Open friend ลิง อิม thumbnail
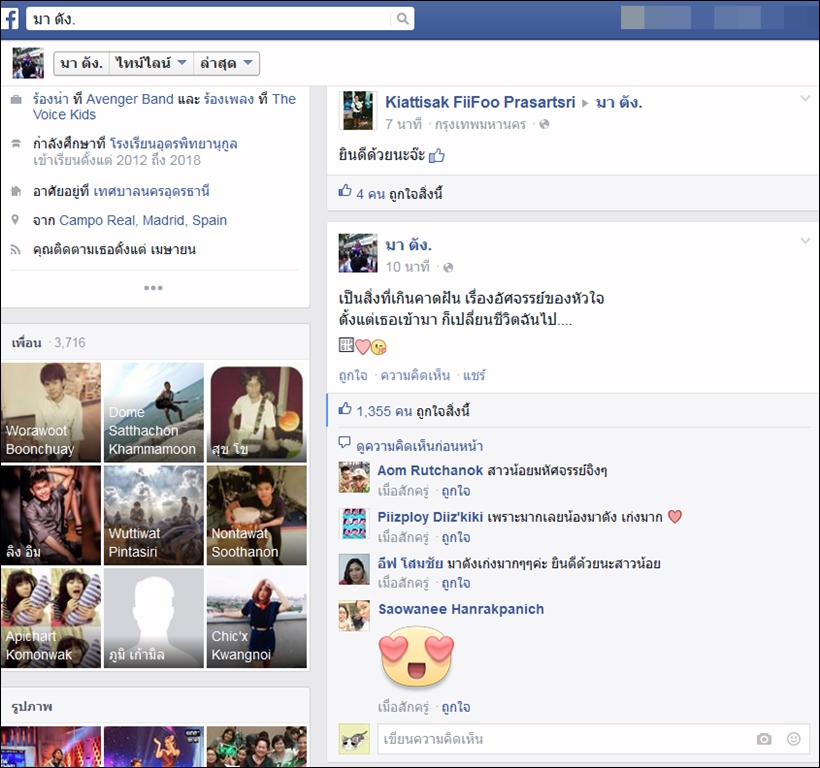The image size is (820, 768). (51, 515)
